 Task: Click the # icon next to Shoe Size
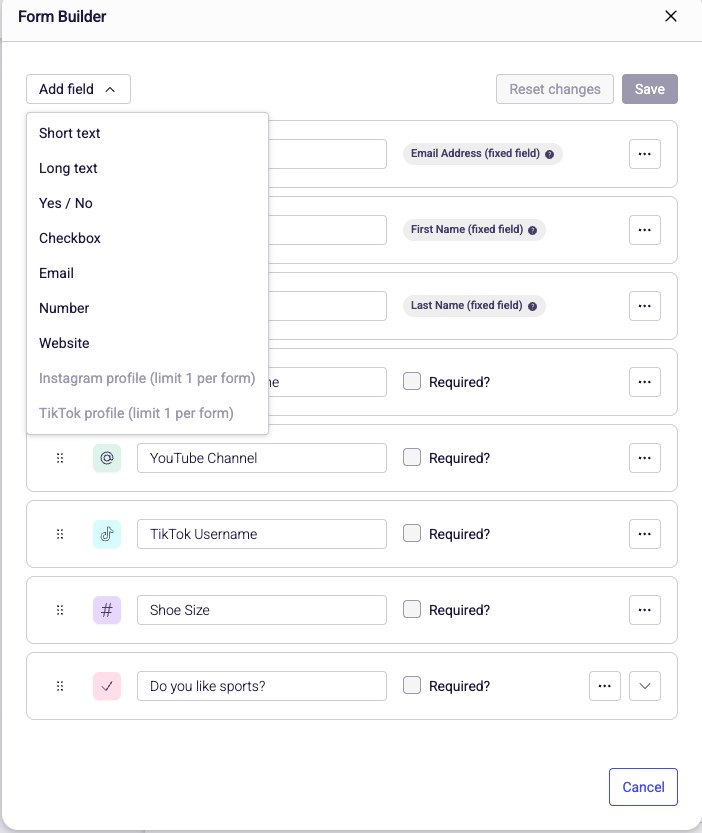[107, 610]
